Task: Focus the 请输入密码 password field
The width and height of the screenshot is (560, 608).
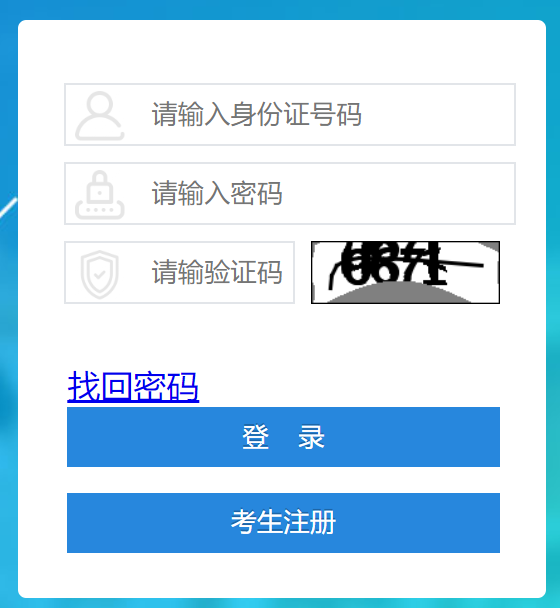Action: click(290, 193)
